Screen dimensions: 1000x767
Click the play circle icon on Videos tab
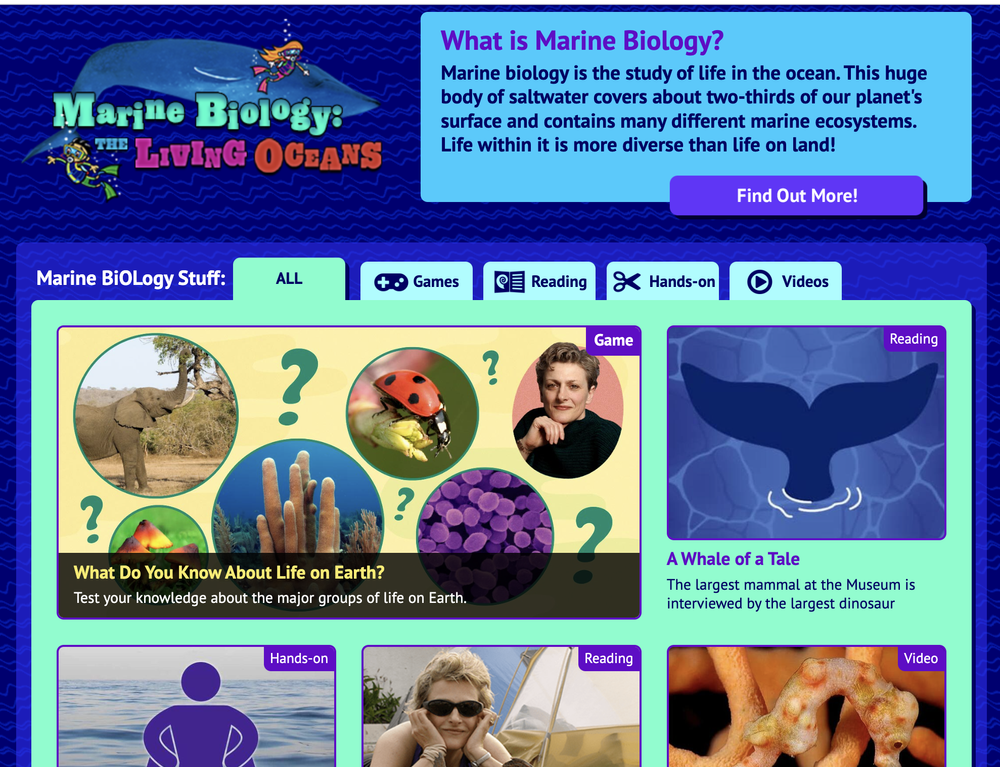click(759, 281)
